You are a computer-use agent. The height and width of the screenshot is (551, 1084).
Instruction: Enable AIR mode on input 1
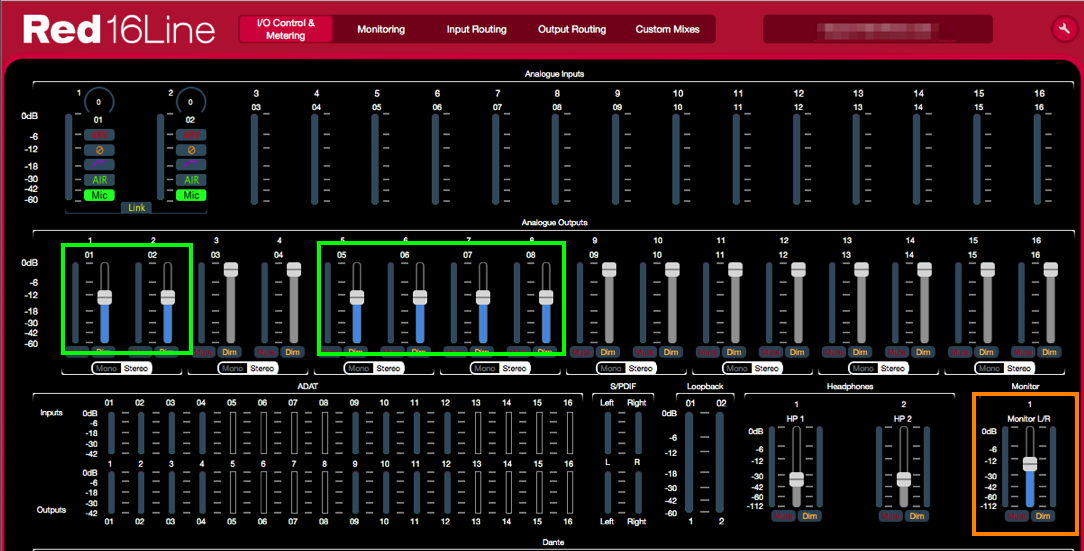point(100,180)
